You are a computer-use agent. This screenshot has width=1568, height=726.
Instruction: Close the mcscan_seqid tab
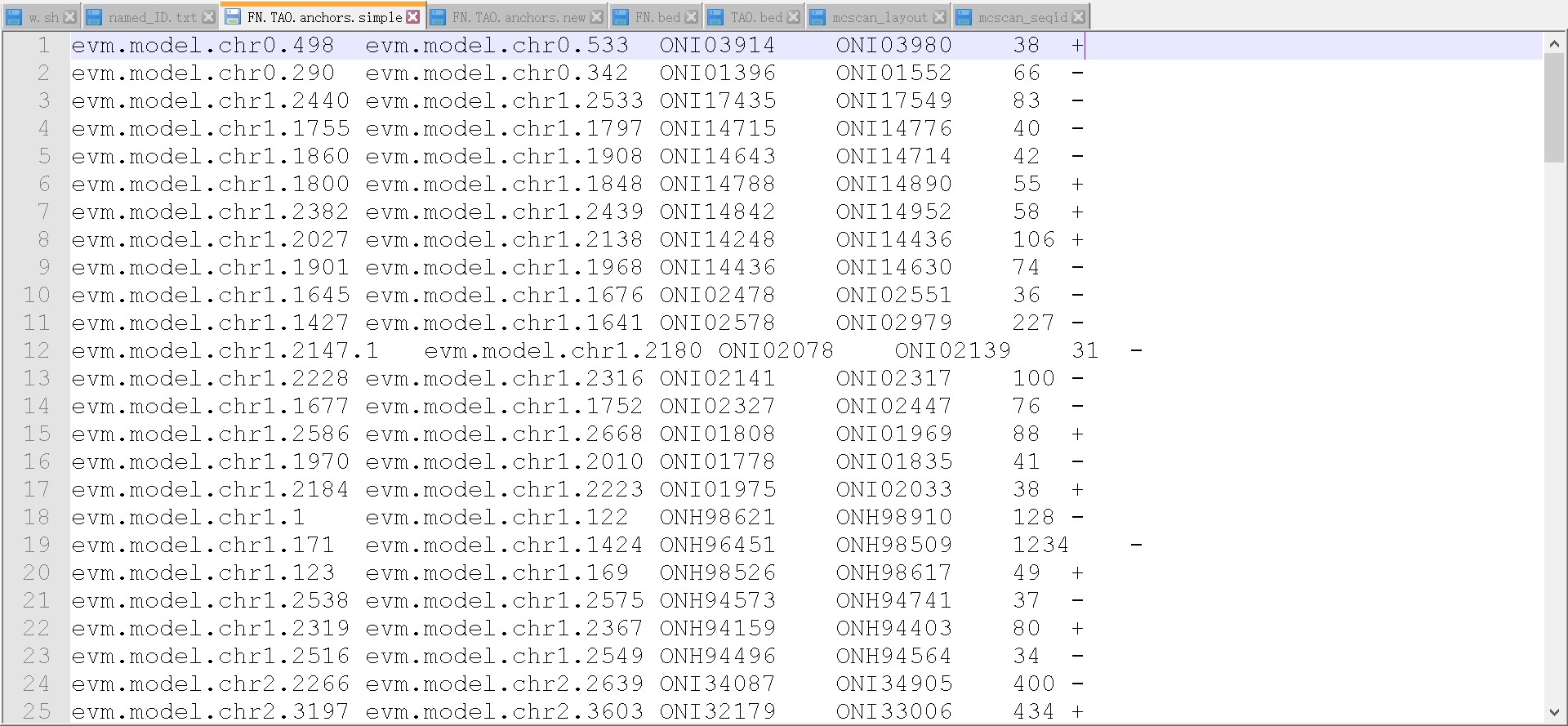tap(1079, 17)
